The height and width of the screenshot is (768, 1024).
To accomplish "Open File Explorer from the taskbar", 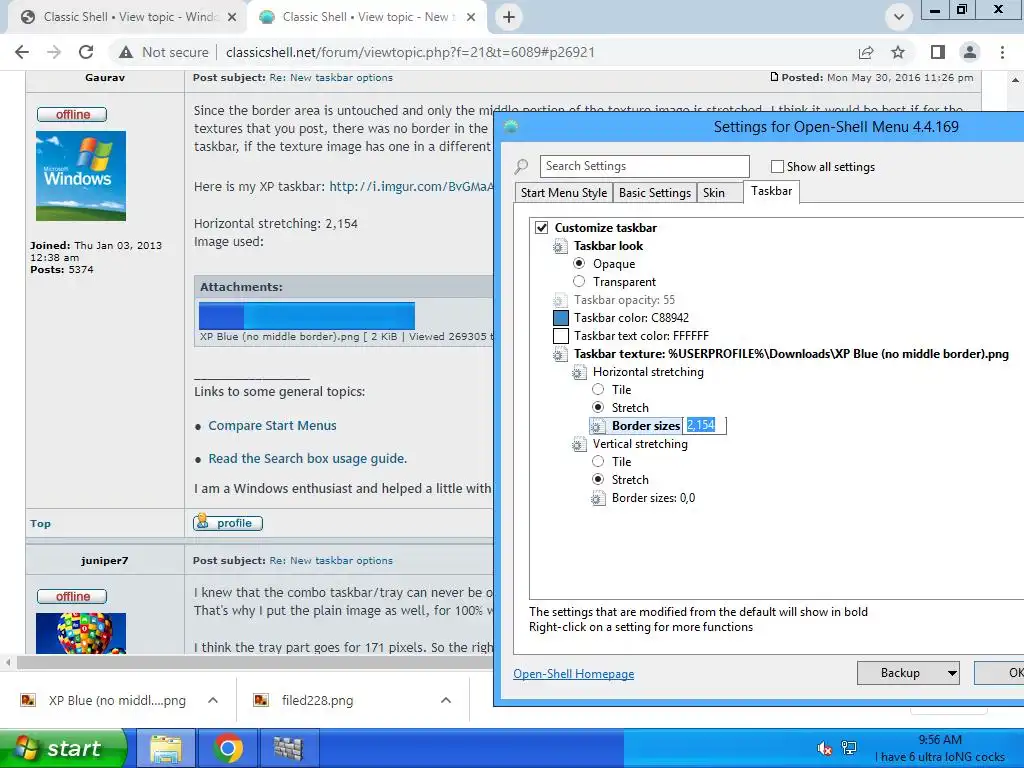I will [x=166, y=748].
